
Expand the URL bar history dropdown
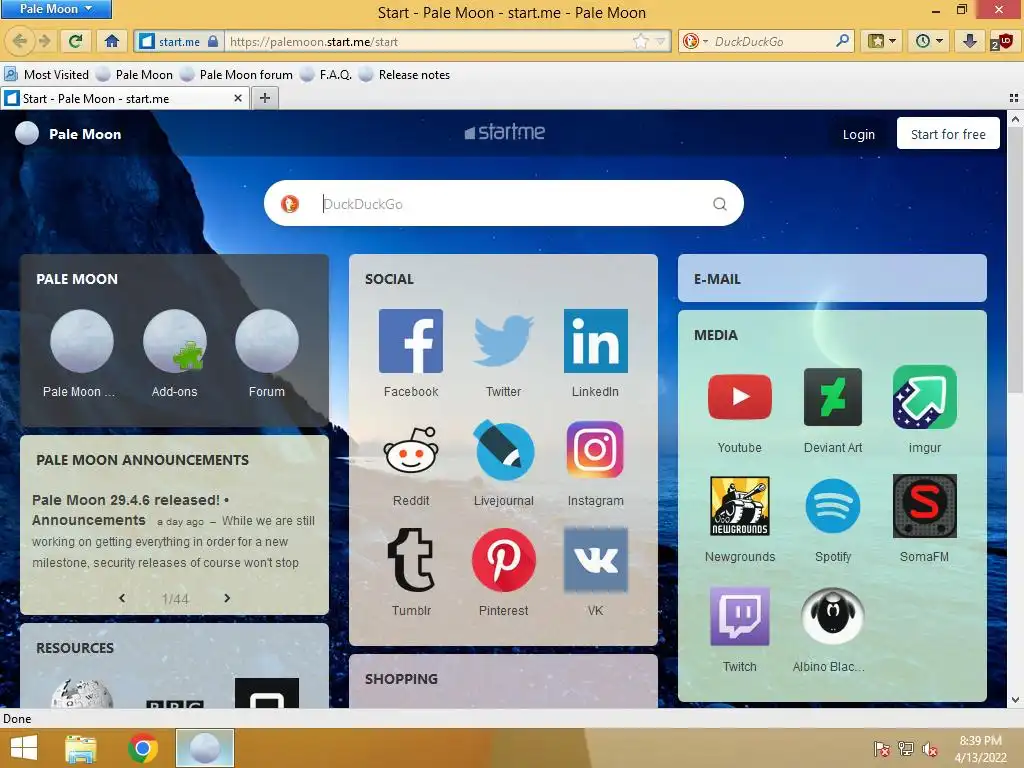point(660,41)
